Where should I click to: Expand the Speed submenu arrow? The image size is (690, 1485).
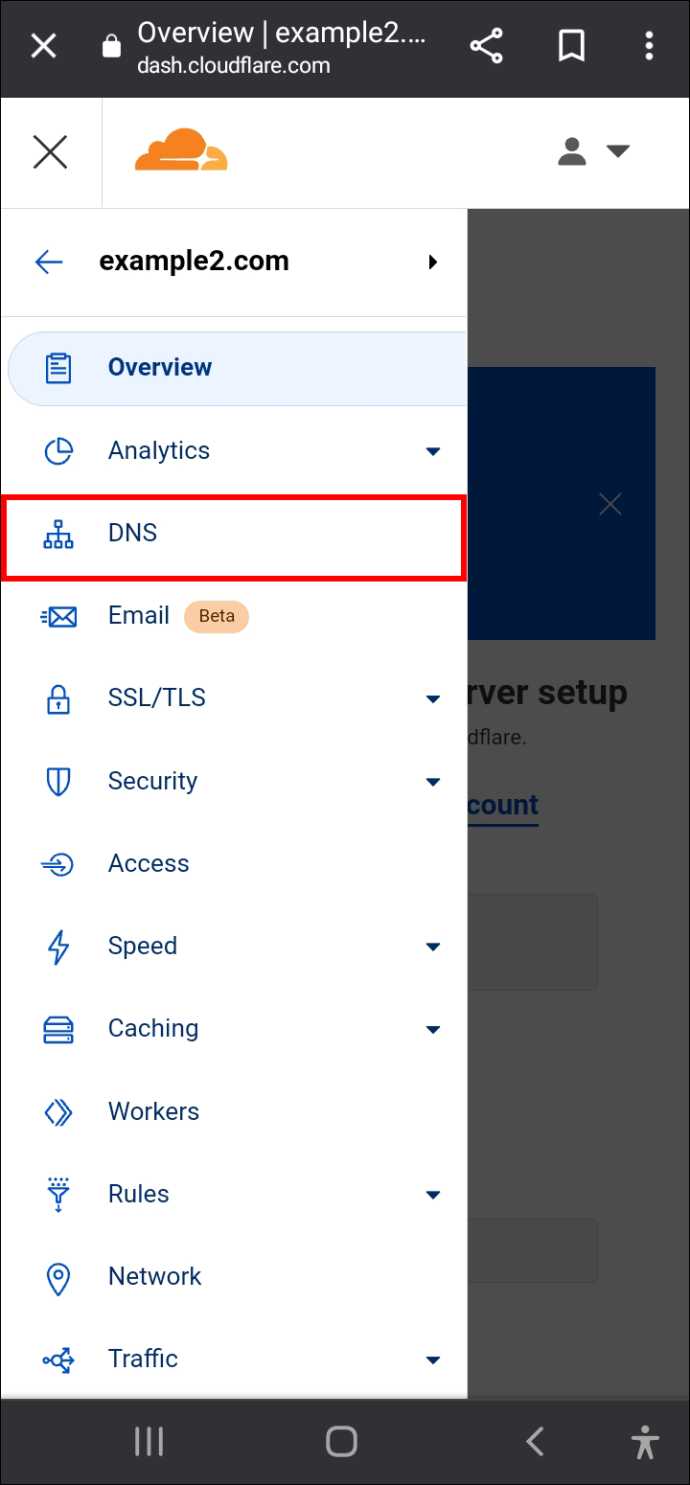[433, 947]
